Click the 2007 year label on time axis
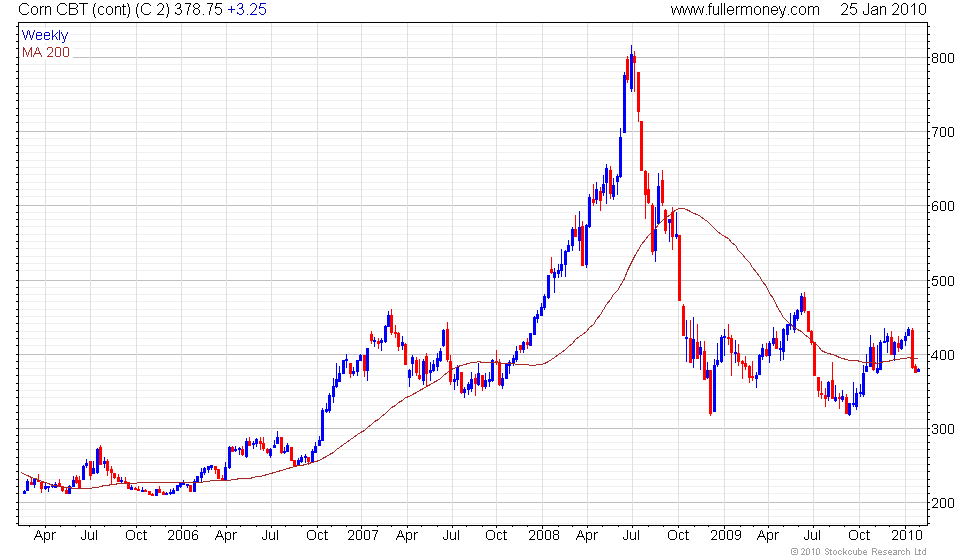Viewport: 980px width, 560px height. (363, 536)
